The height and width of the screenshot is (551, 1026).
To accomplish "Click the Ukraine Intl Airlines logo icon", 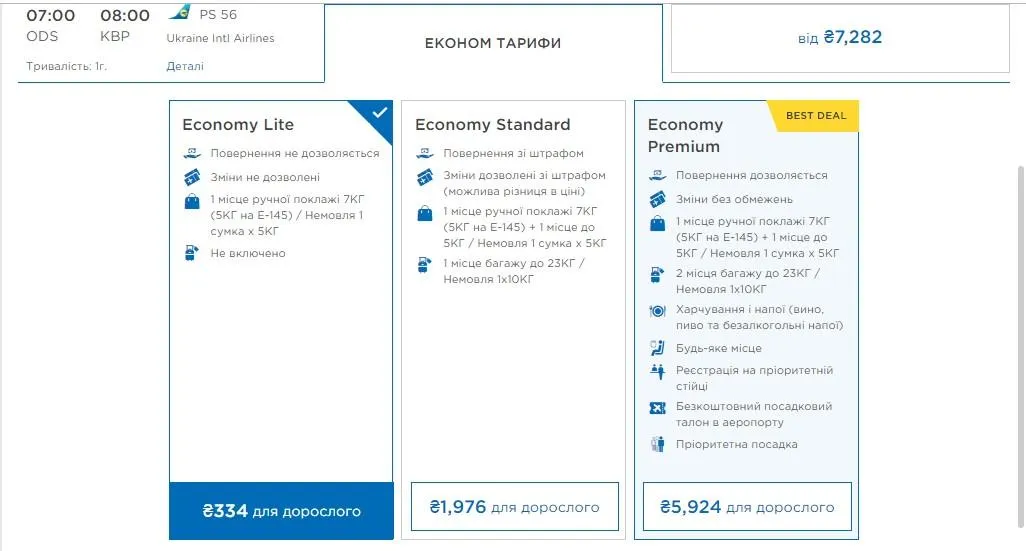I will pyautogui.click(x=180, y=13).
